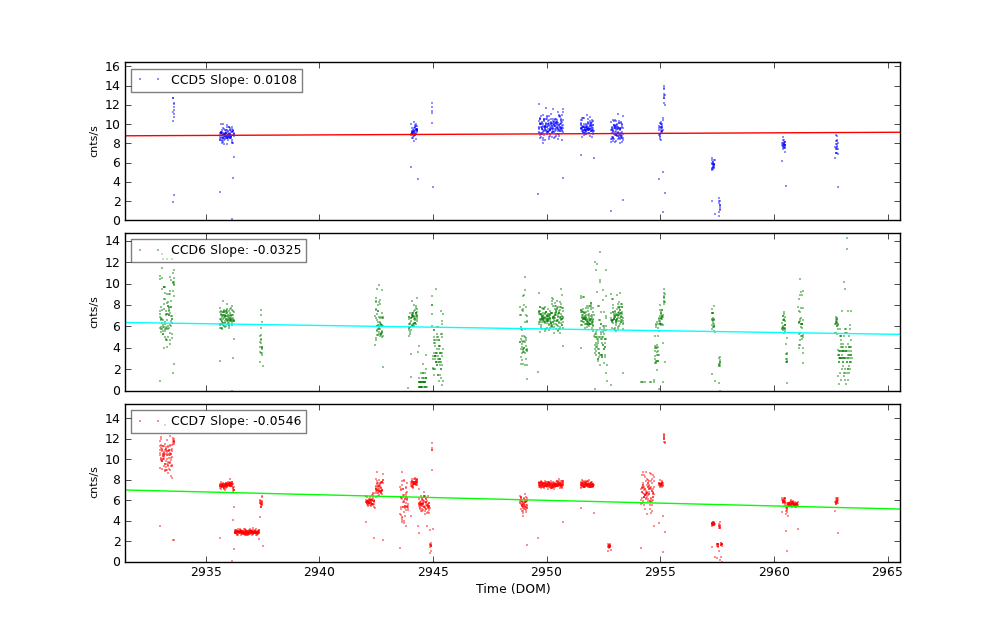This screenshot has width=1000, height=624.
Task: Click the blue marker in CCD5 legend
Action: [148, 80]
